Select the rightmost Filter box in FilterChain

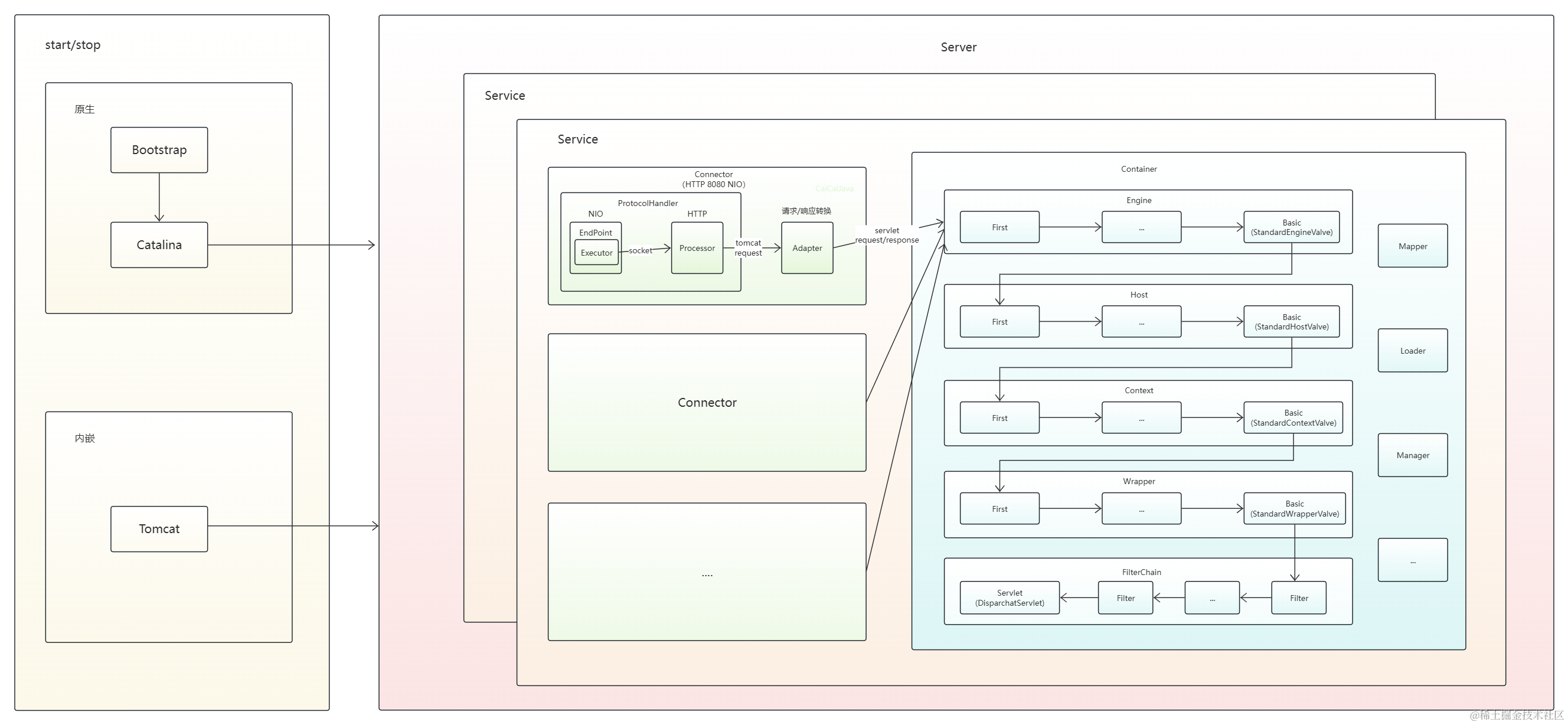point(1298,598)
